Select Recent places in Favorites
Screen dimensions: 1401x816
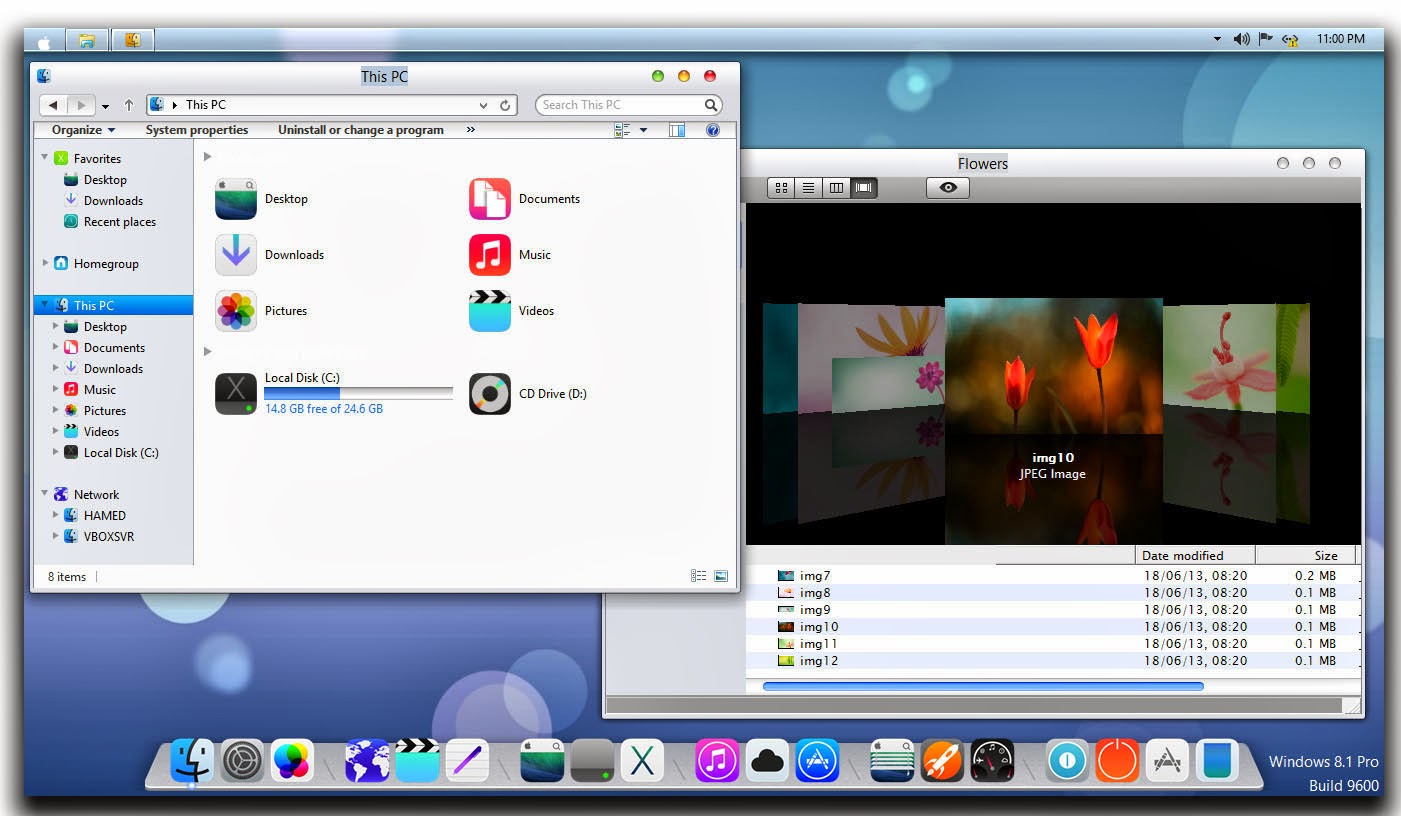[119, 222]
